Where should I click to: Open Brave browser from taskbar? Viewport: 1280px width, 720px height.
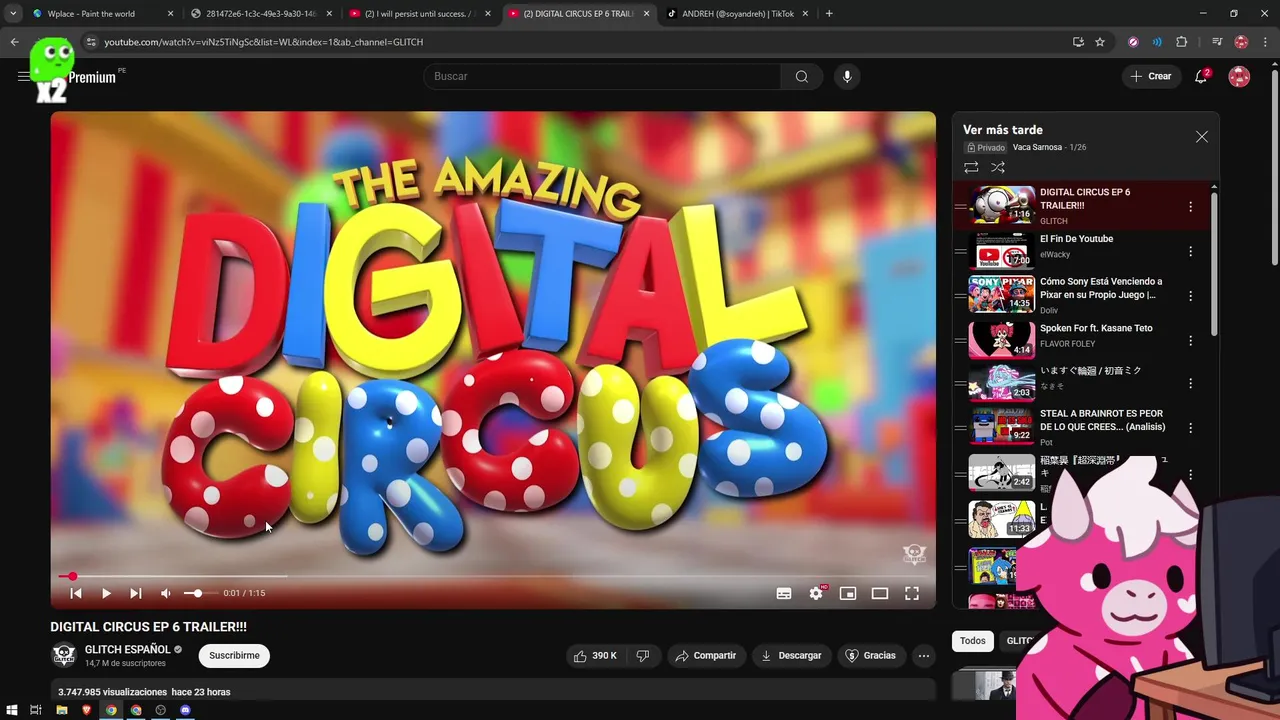pyautogui.click(x=86, y=710)
